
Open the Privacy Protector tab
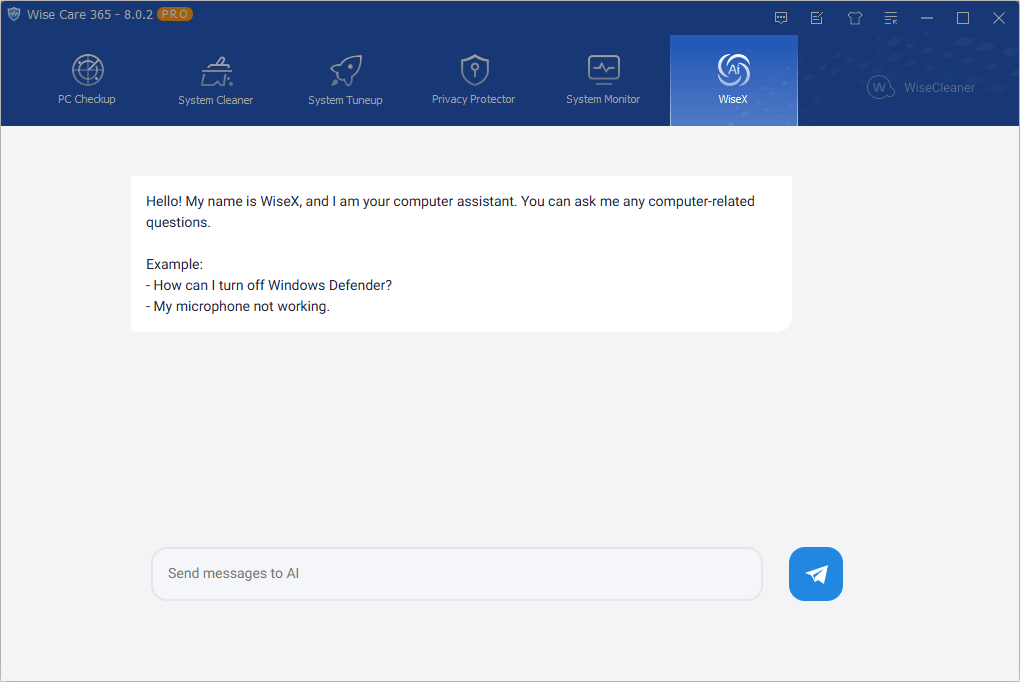(474, 80)
